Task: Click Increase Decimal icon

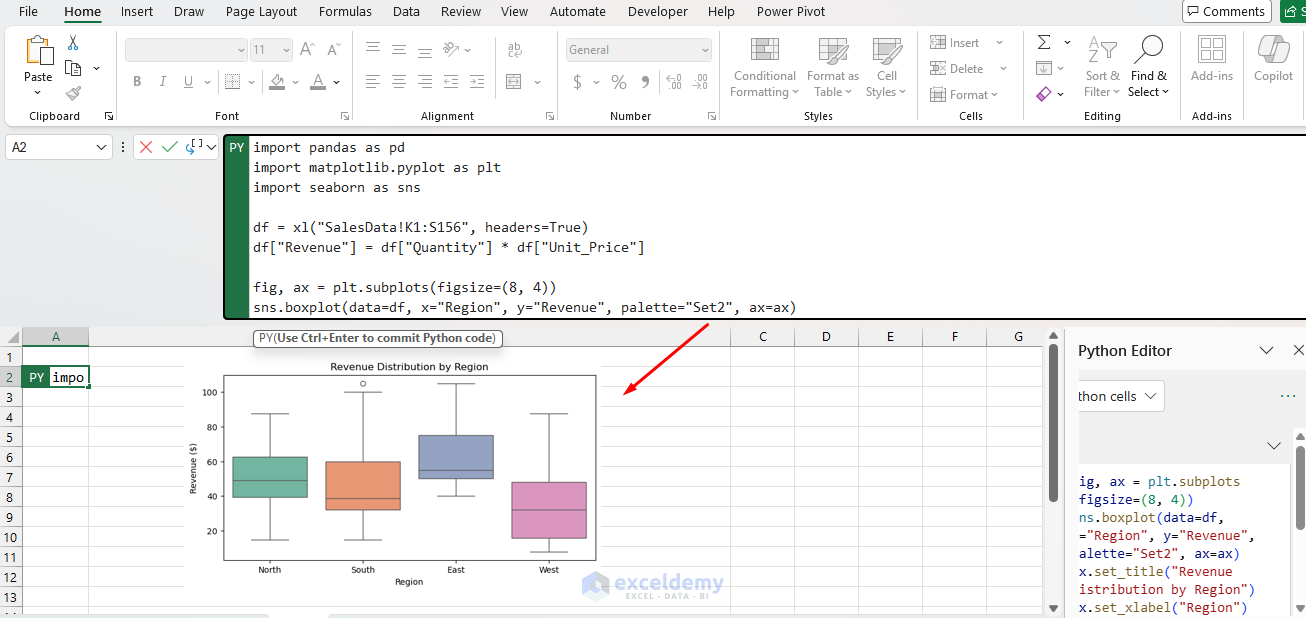Action: point(673,82)
